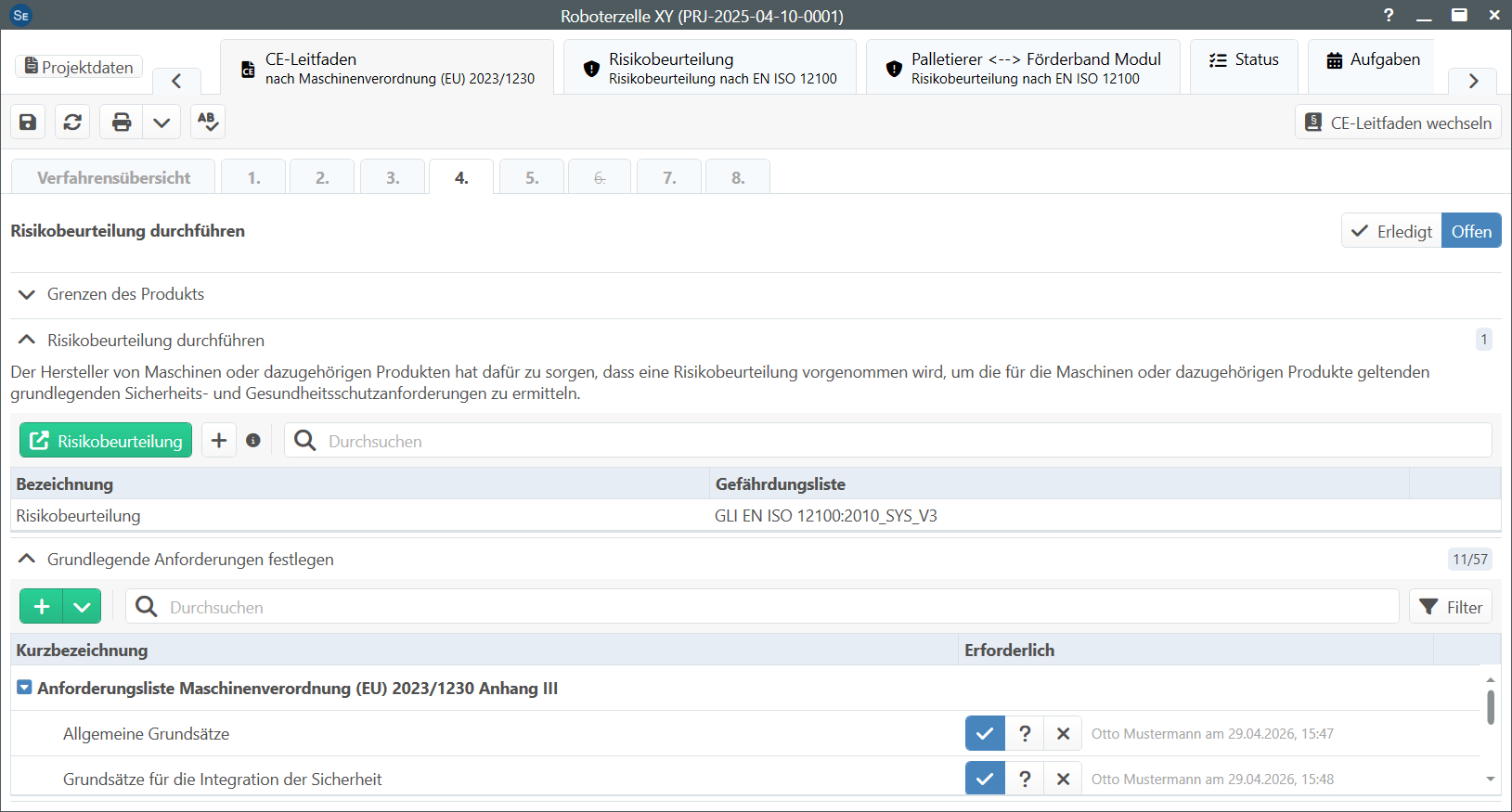
Task: Open the green add dropdown arrow
Action: (82, 607)
